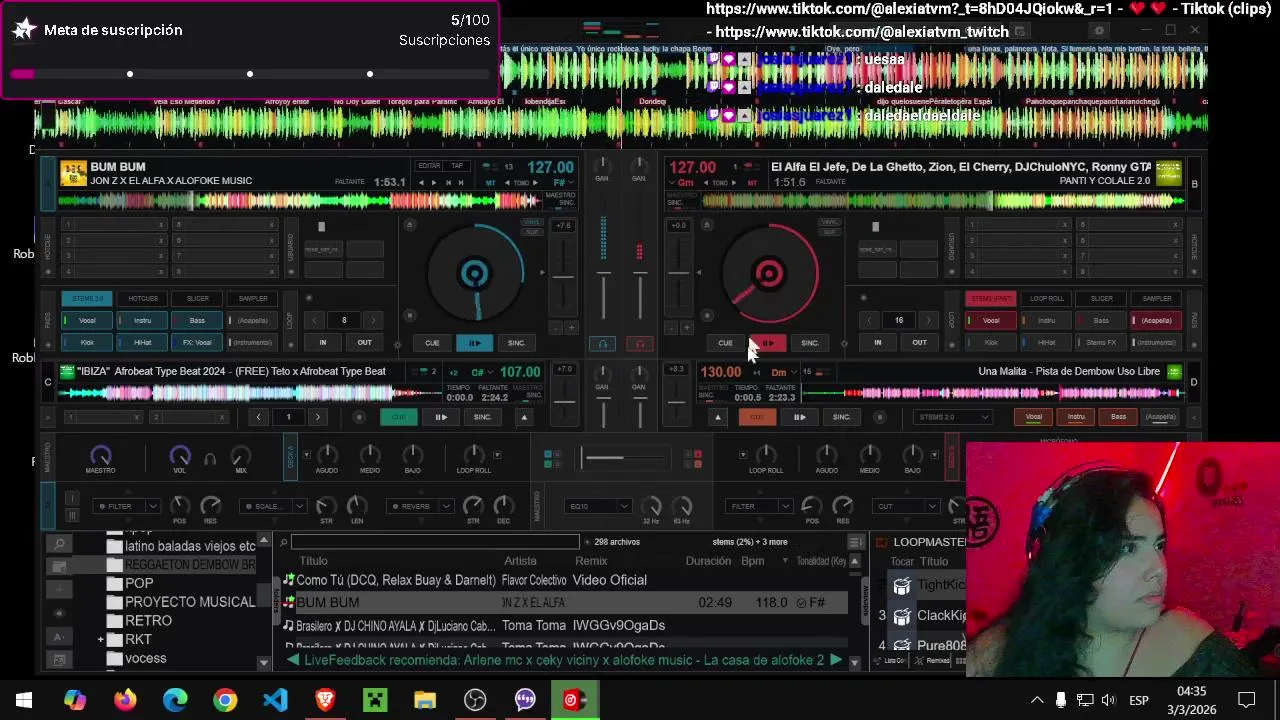
Task: Toggle Stems FX pad on deck B
Action: click(x=1101, y=342)
